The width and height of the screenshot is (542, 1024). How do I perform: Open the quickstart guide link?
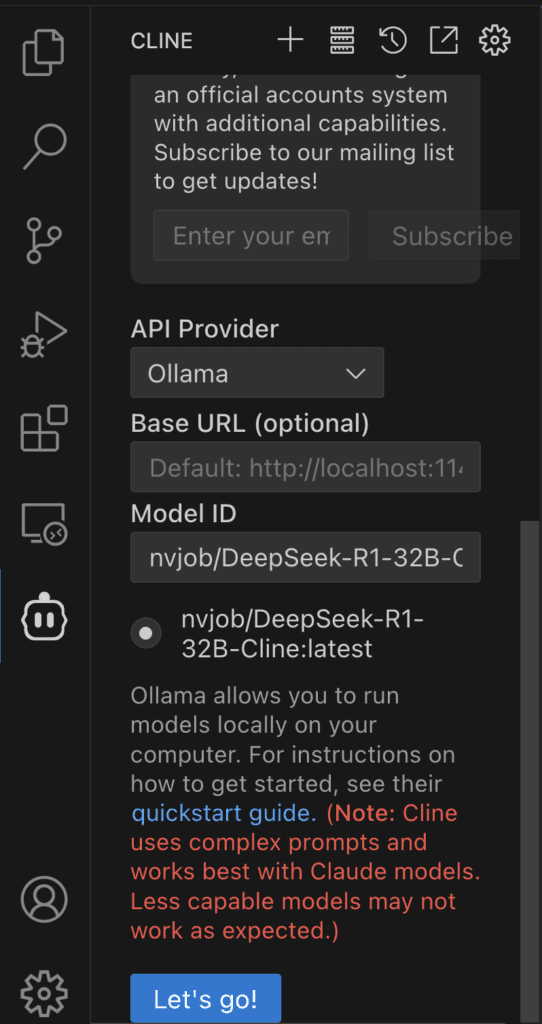(x=224, y=813)
